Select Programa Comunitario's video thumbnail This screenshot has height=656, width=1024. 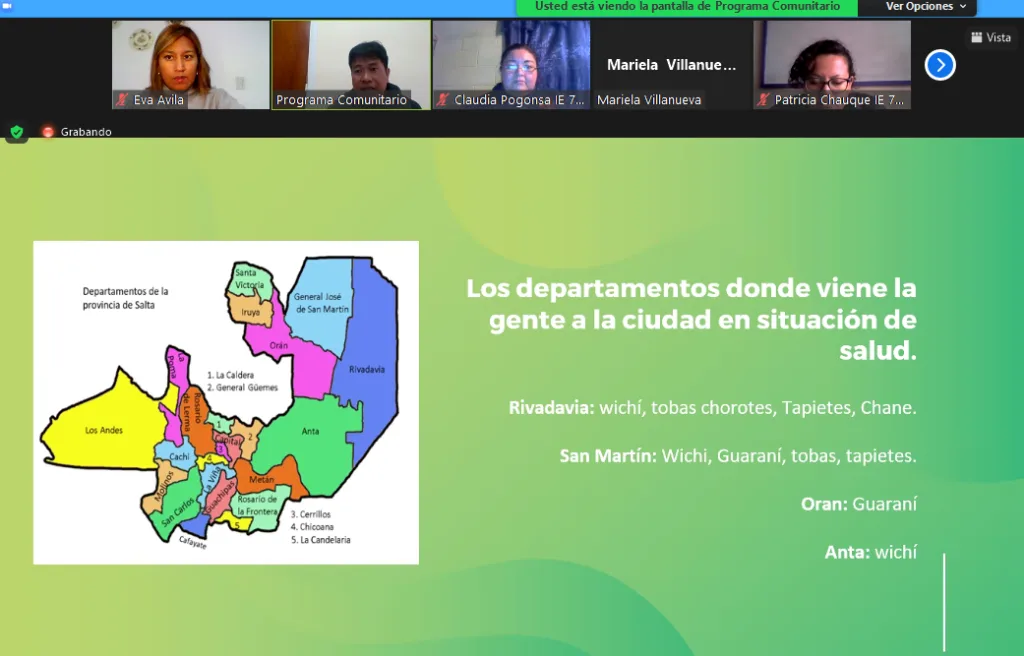(x=350, y=60)
